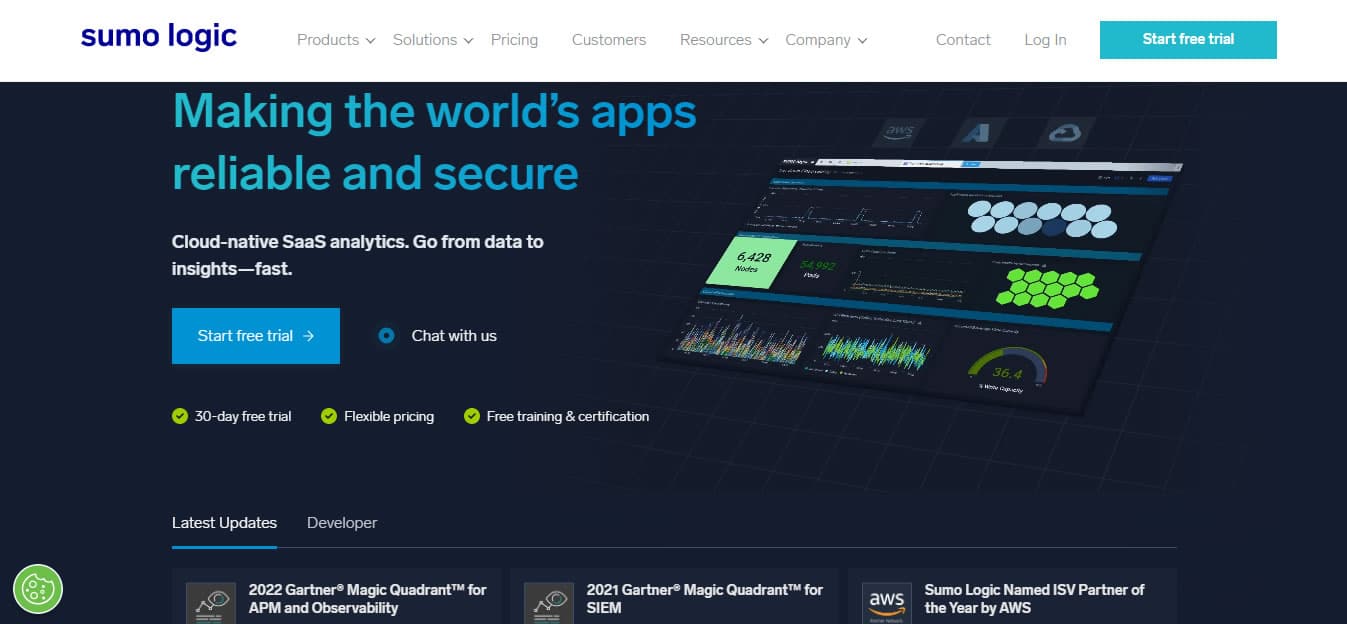Click the AWS icon on partner news card
Image resolution: width=1347 pixels, height=624 pixels.
point(887,602)
